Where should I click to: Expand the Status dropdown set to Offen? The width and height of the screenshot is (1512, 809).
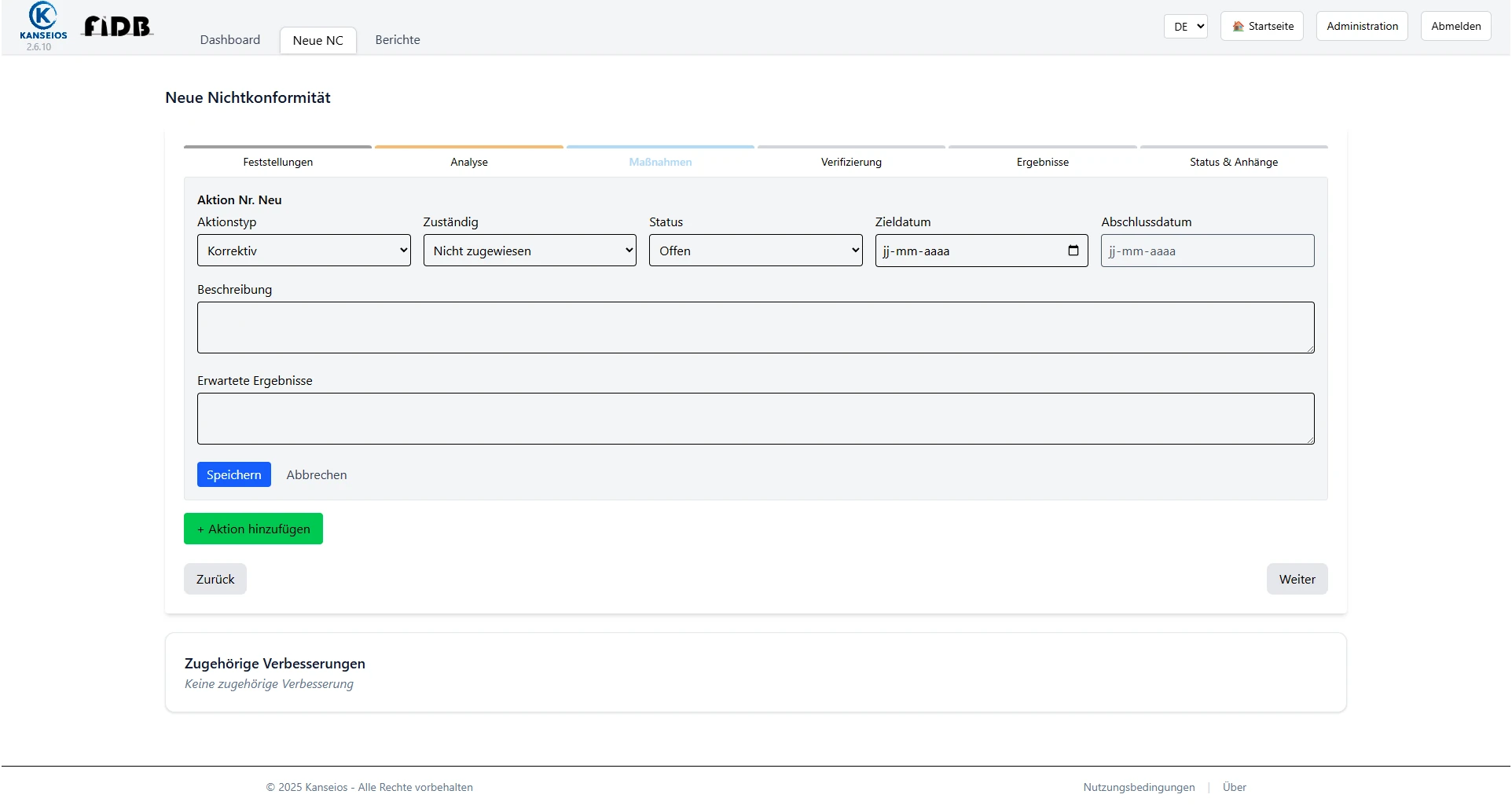(x=755, y=251)
